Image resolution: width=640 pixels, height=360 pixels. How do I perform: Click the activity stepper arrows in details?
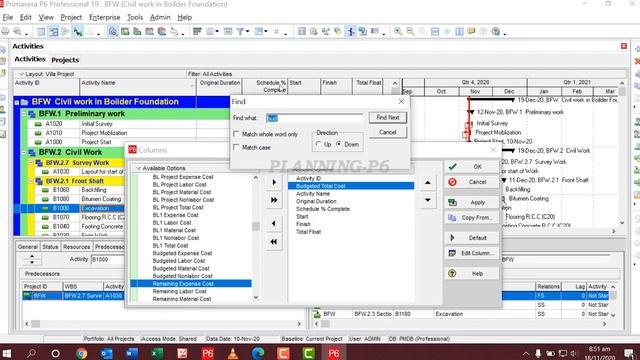point(32,259)
